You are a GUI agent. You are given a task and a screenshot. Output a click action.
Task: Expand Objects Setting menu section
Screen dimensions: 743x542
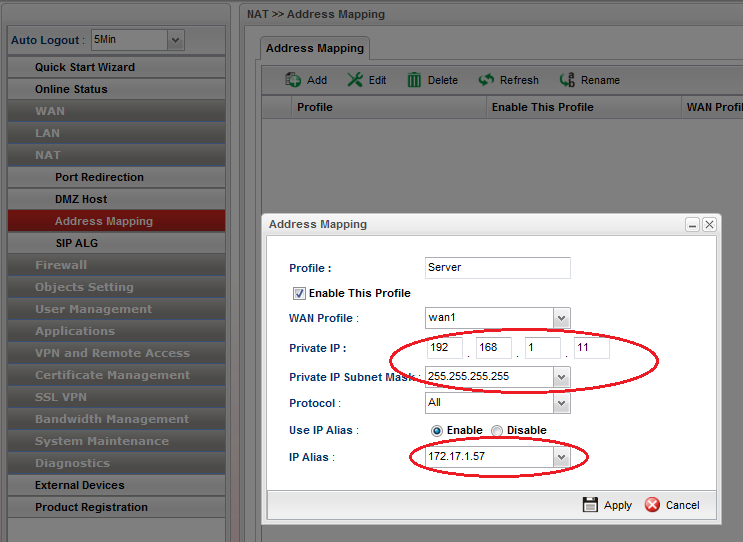point(117,287)
